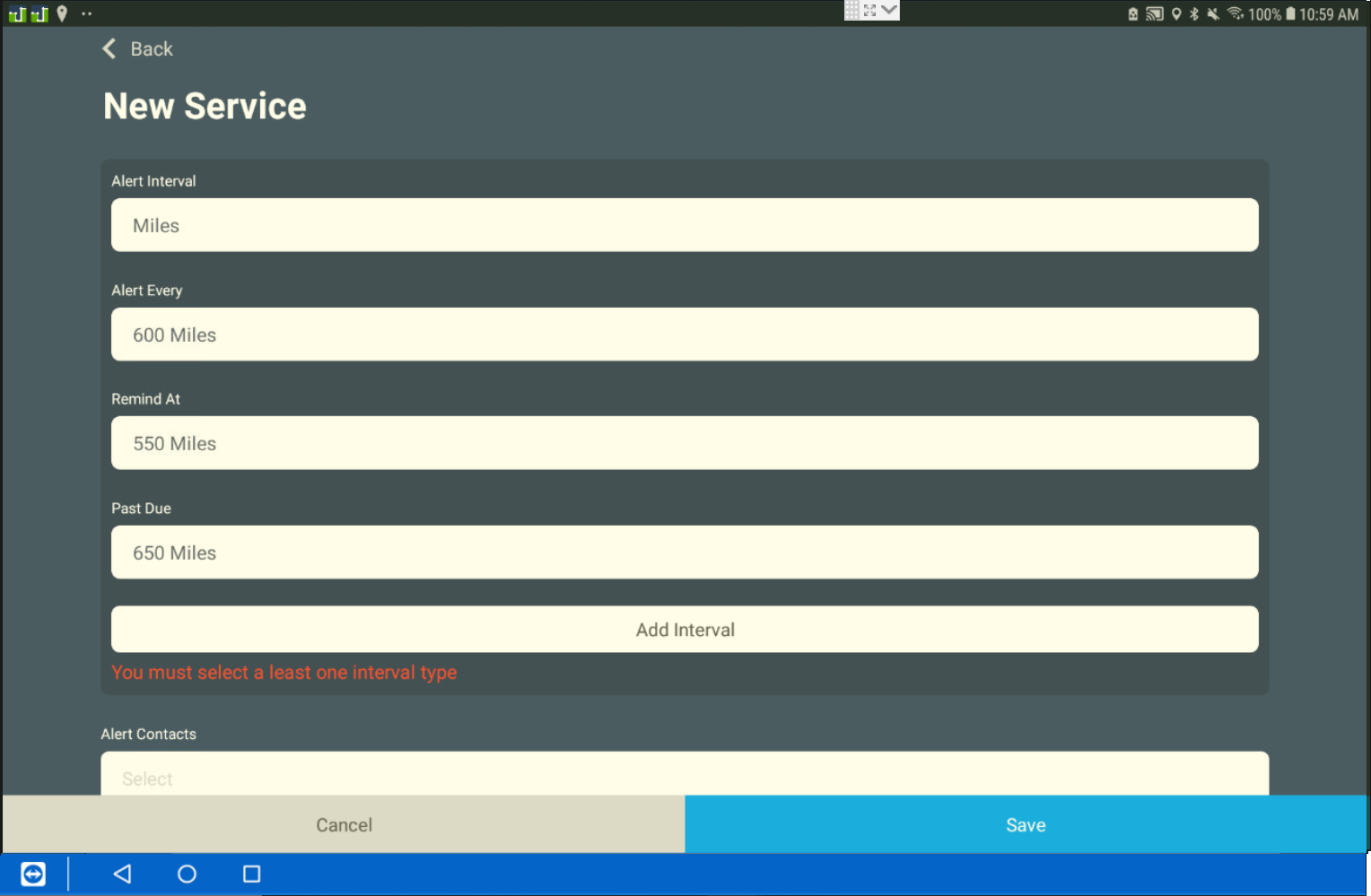Click Cancel to discard new service
Image resolution: width=1371 pixels, height=896 pixels.
pos(344,824)
